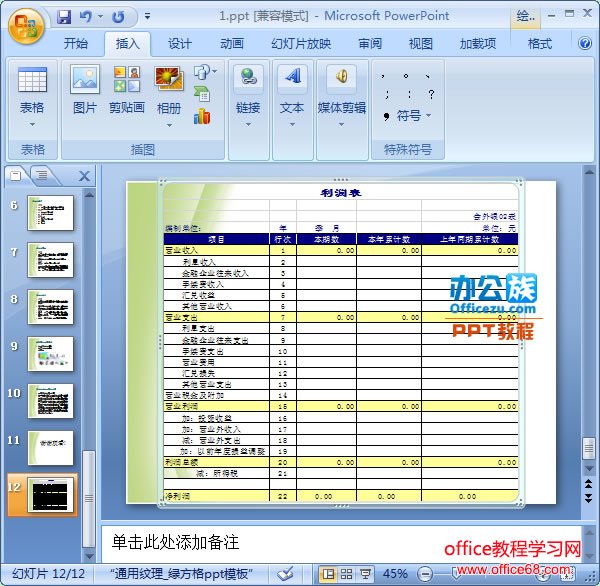600x586 pixels.
Task: Insert SmartArt graphic icon
Action: click(202, 94)
